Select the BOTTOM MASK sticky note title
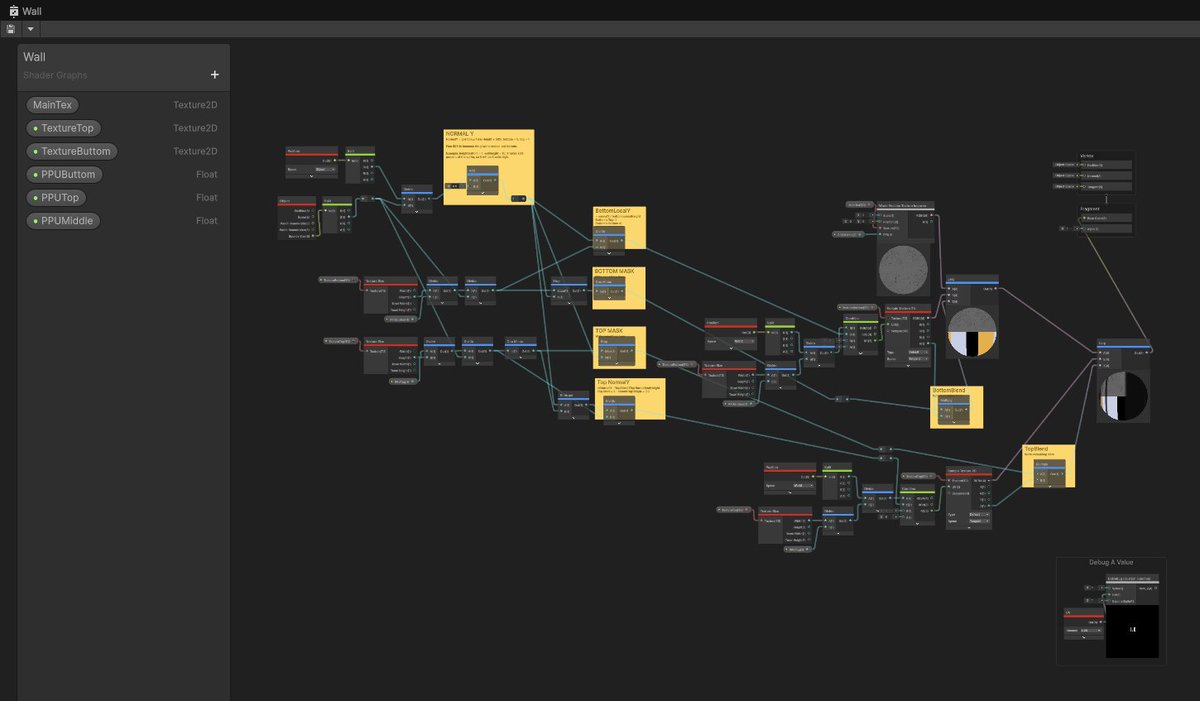 (x=615, y=272)
